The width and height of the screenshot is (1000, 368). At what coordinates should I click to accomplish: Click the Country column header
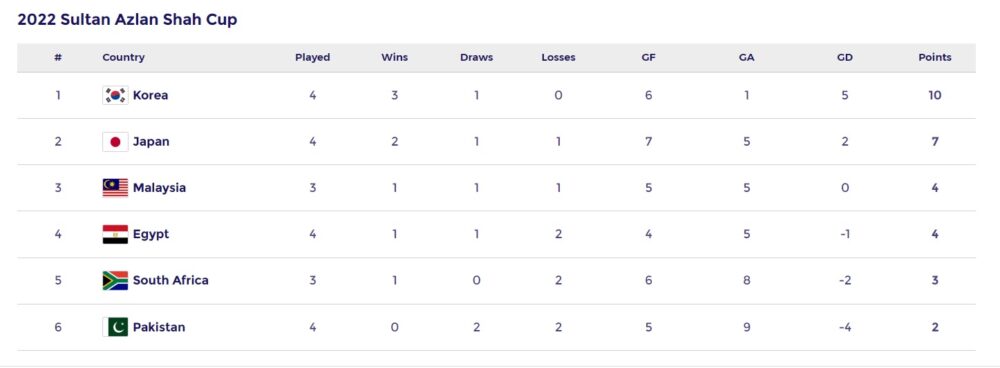(x=123, y=57)
